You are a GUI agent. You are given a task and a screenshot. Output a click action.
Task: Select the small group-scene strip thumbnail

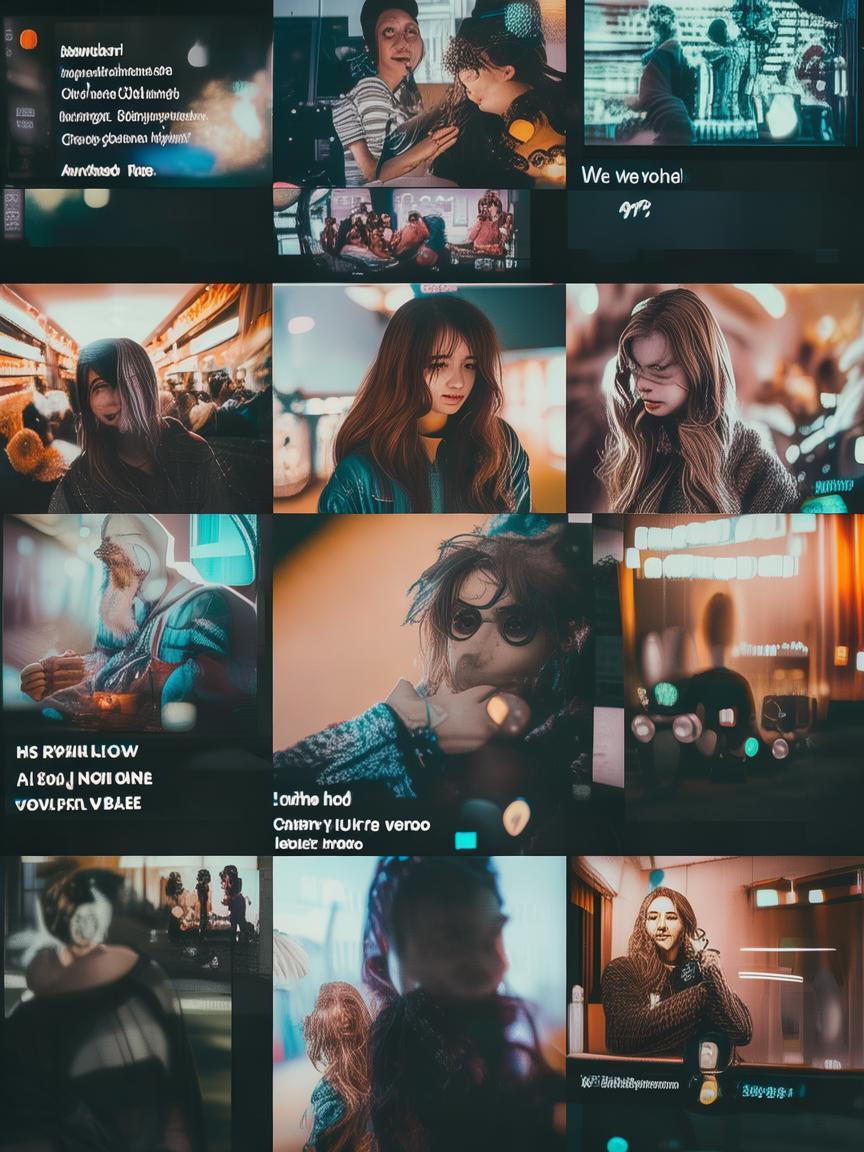402,231
